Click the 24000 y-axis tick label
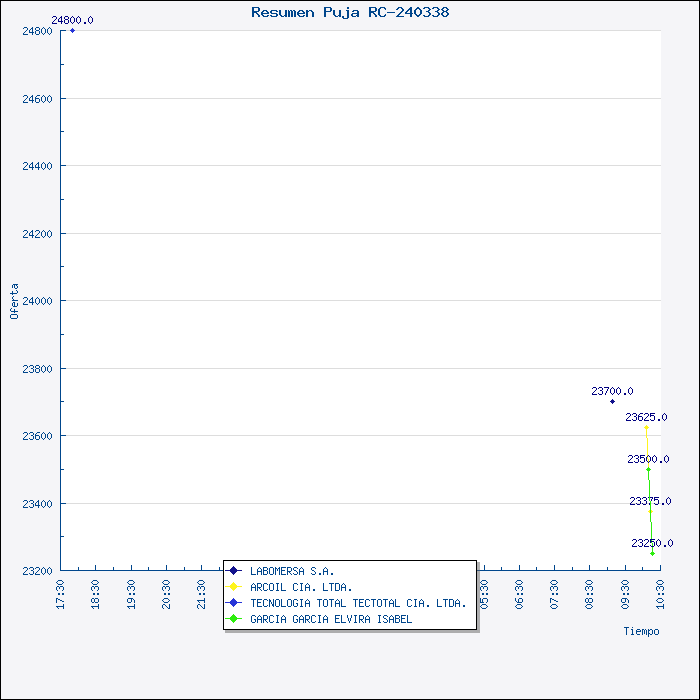The width and height of the screenshot is (700, 700). coord(37,301)
